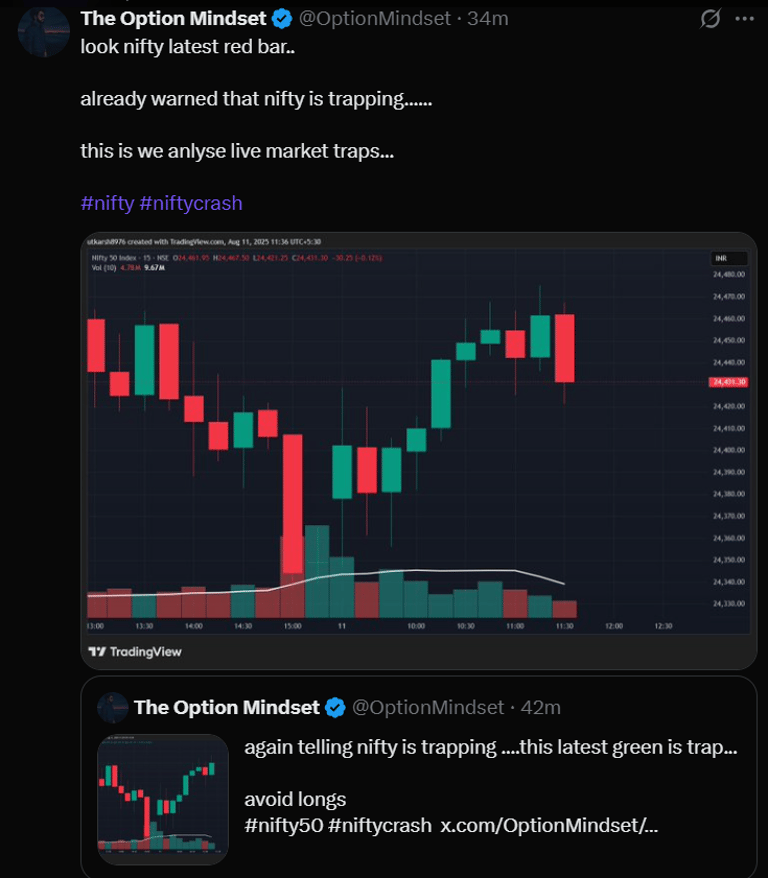Viewport: 768px width, 878px height.
Task: Click the TradingView logo on chart
Action: 135,652
